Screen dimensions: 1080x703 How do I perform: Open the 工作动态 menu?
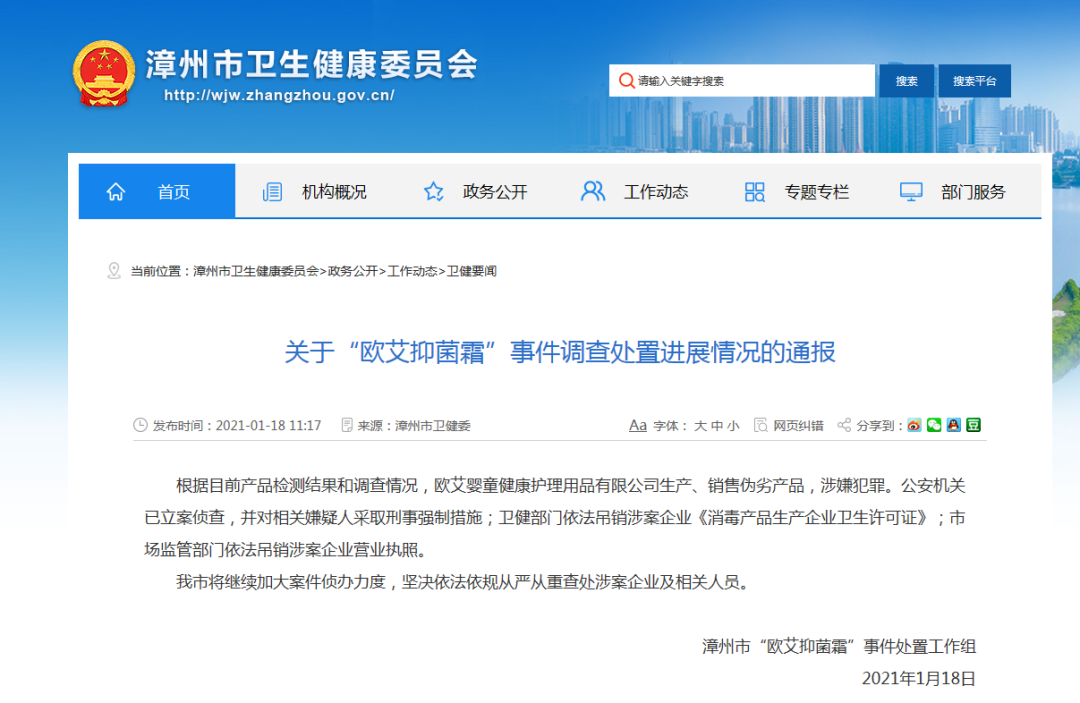pos(656,191)
